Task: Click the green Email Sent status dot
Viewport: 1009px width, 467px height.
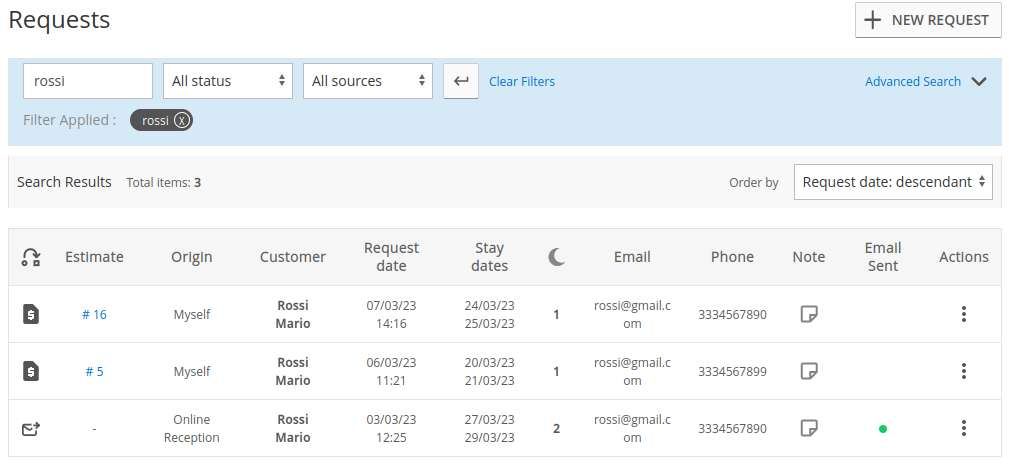Action: tap(883, 429)
